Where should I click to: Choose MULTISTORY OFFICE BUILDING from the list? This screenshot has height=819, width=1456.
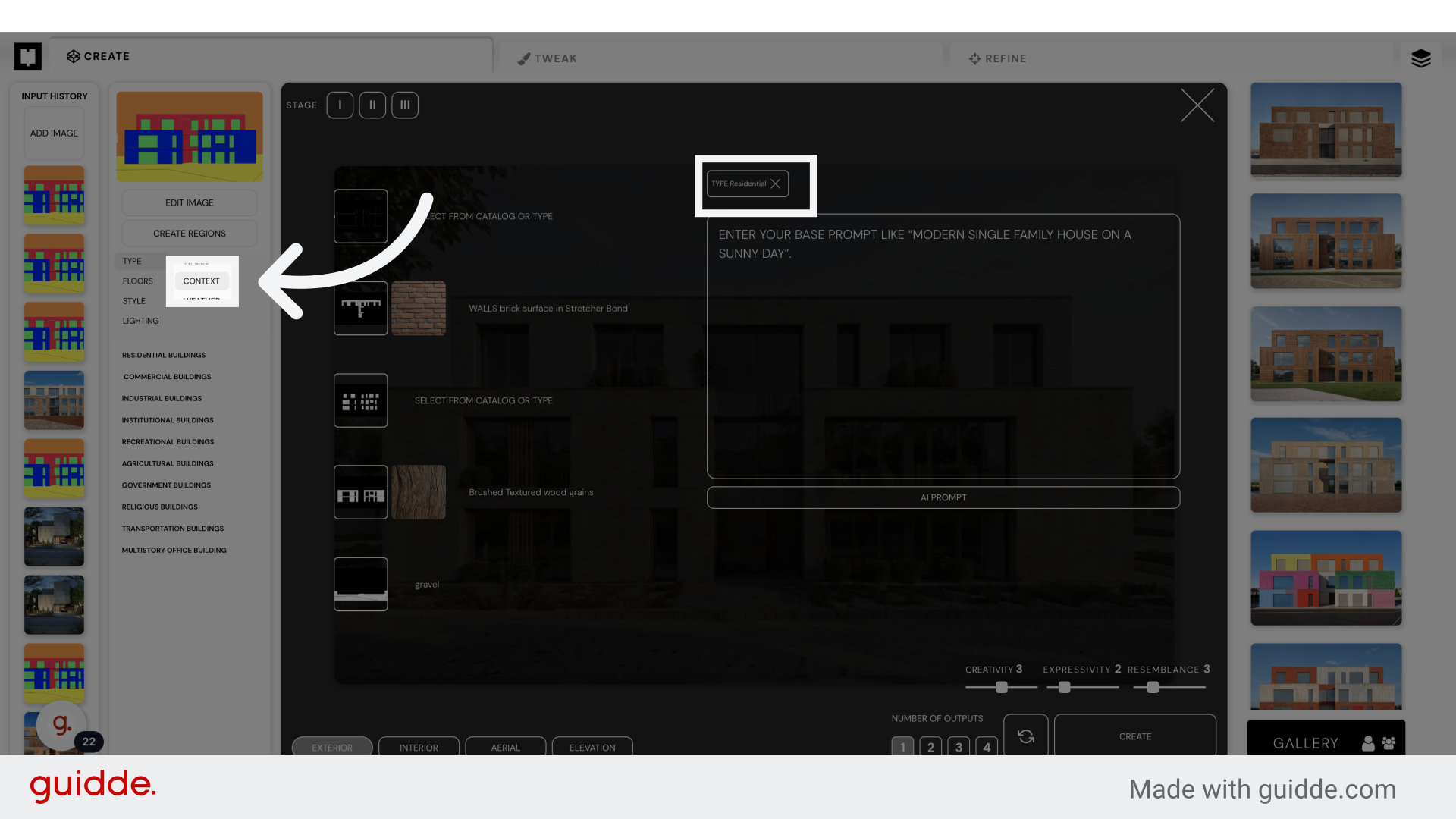[x=174, y=550]
